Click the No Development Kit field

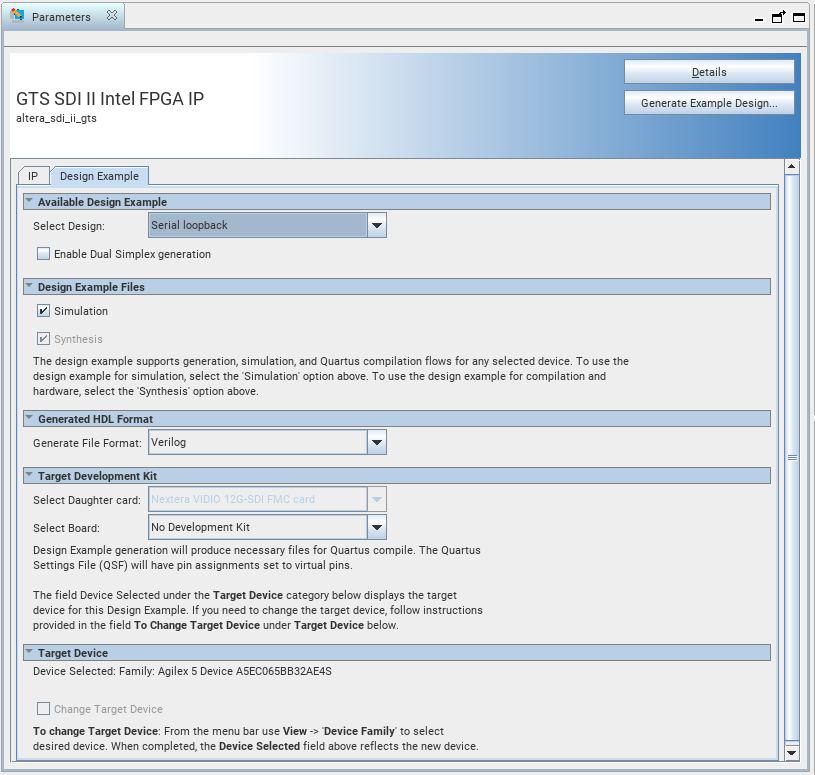click(258, 528)
